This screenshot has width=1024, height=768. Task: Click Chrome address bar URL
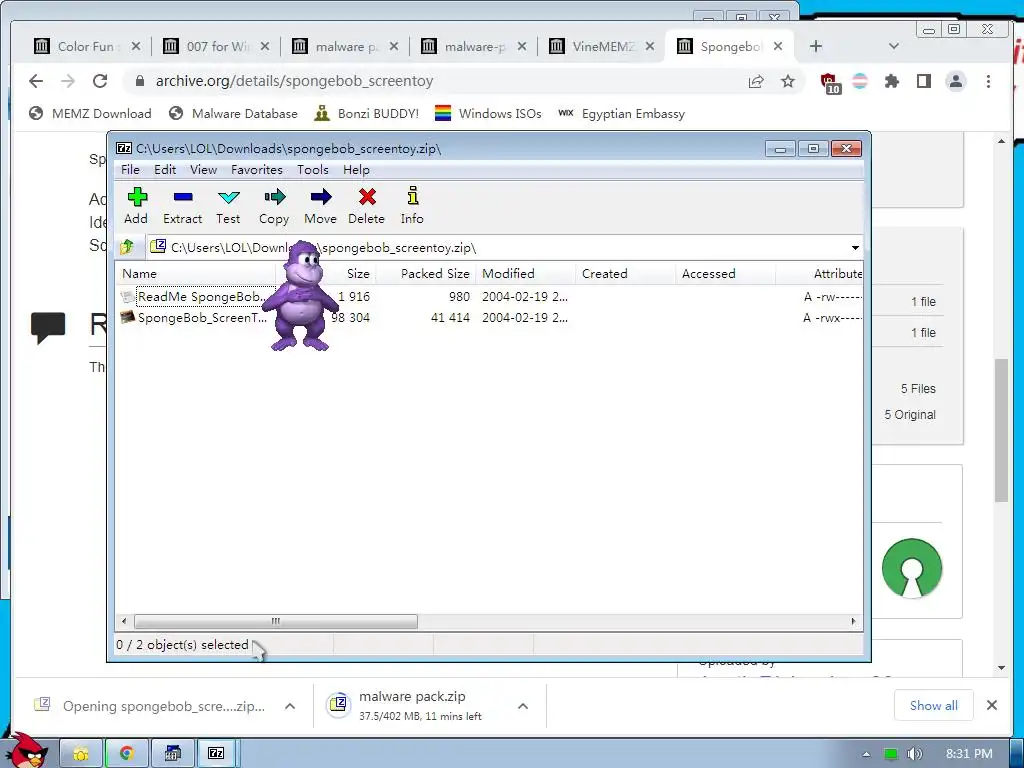pyautogui.click(x=294, y=81)
